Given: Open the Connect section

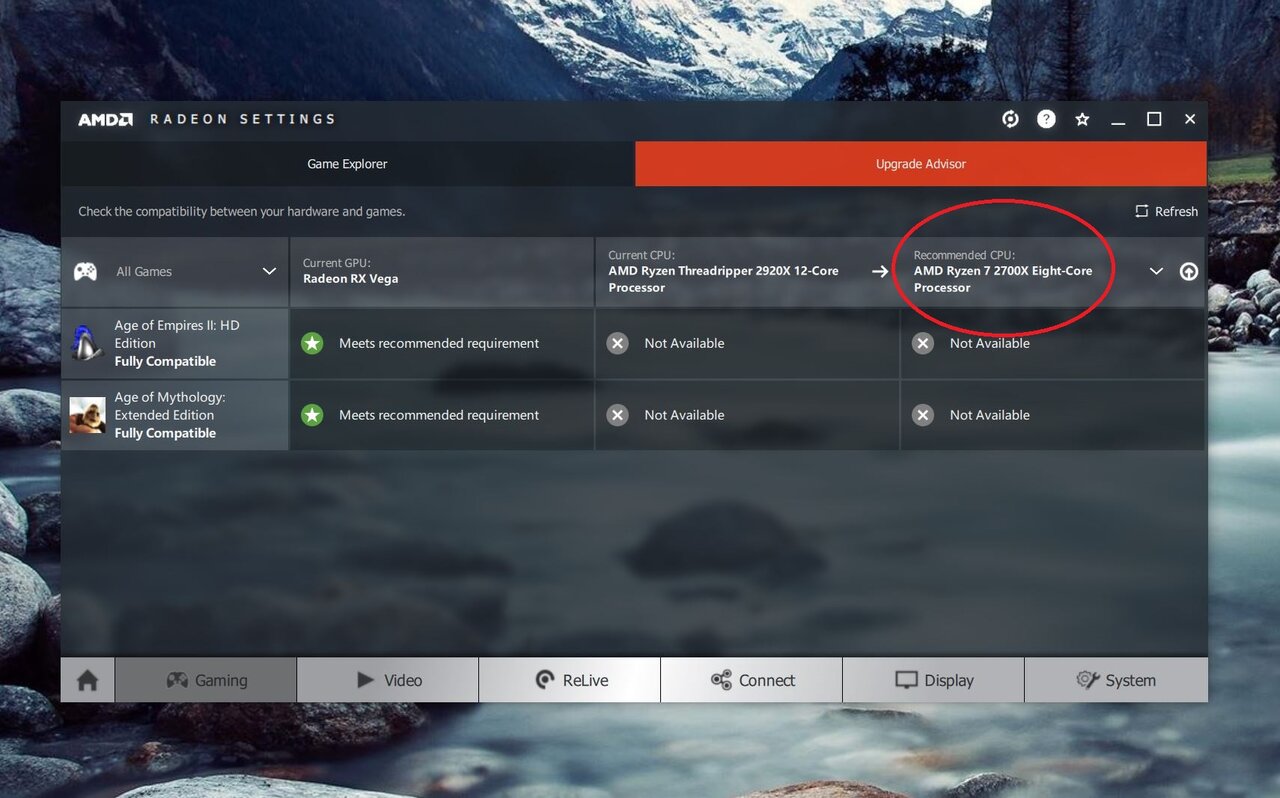Looking at the screenshot, I should [x=752, y=680].
